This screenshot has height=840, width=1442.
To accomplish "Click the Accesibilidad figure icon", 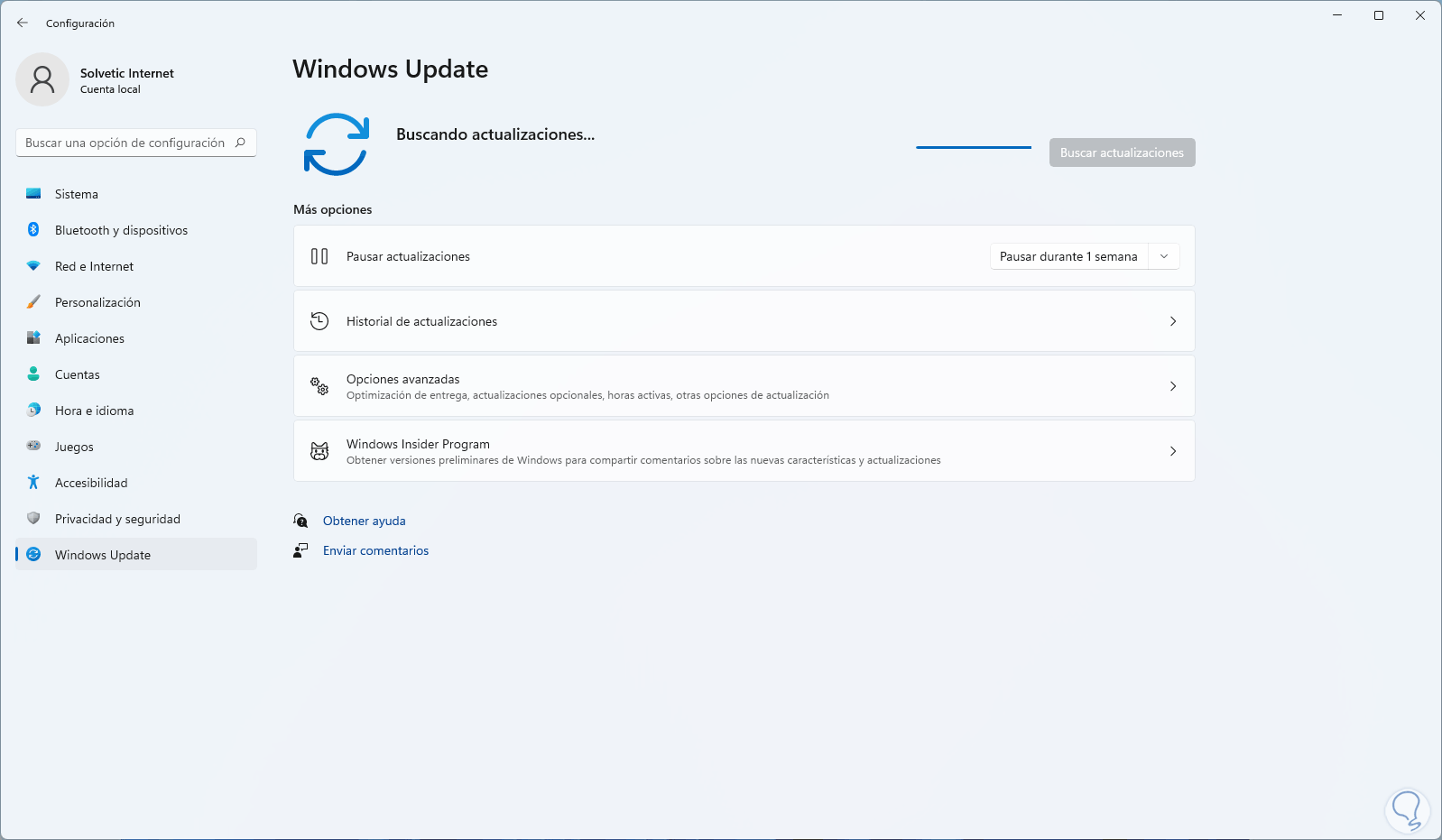I will tap(33, 483).
